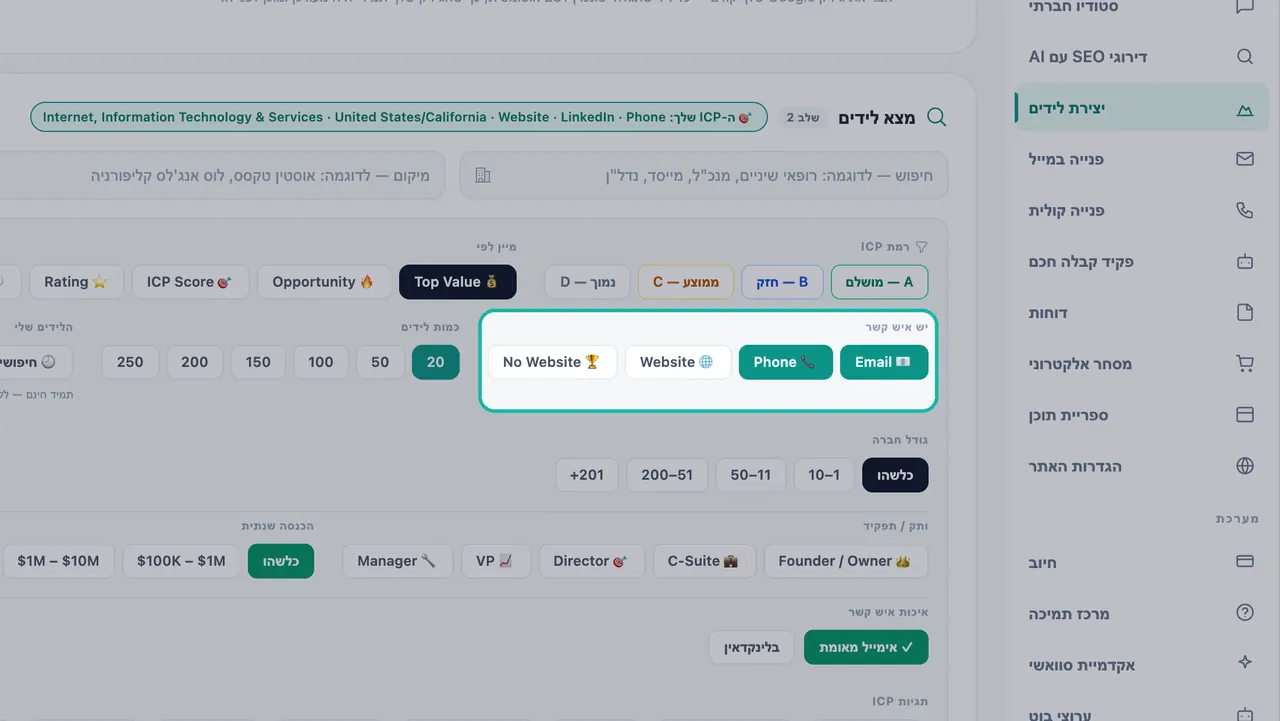Toggle the verified email אימייל מאומת chip
This screenshot has width=1280, height=721.
pyautogui.click(x=866, y=647)
